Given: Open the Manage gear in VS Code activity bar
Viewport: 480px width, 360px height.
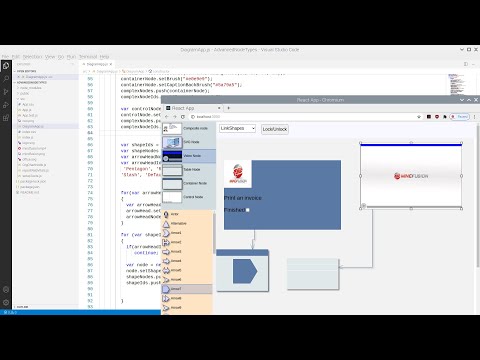Looking at the screenshot, I should point(6,302).
